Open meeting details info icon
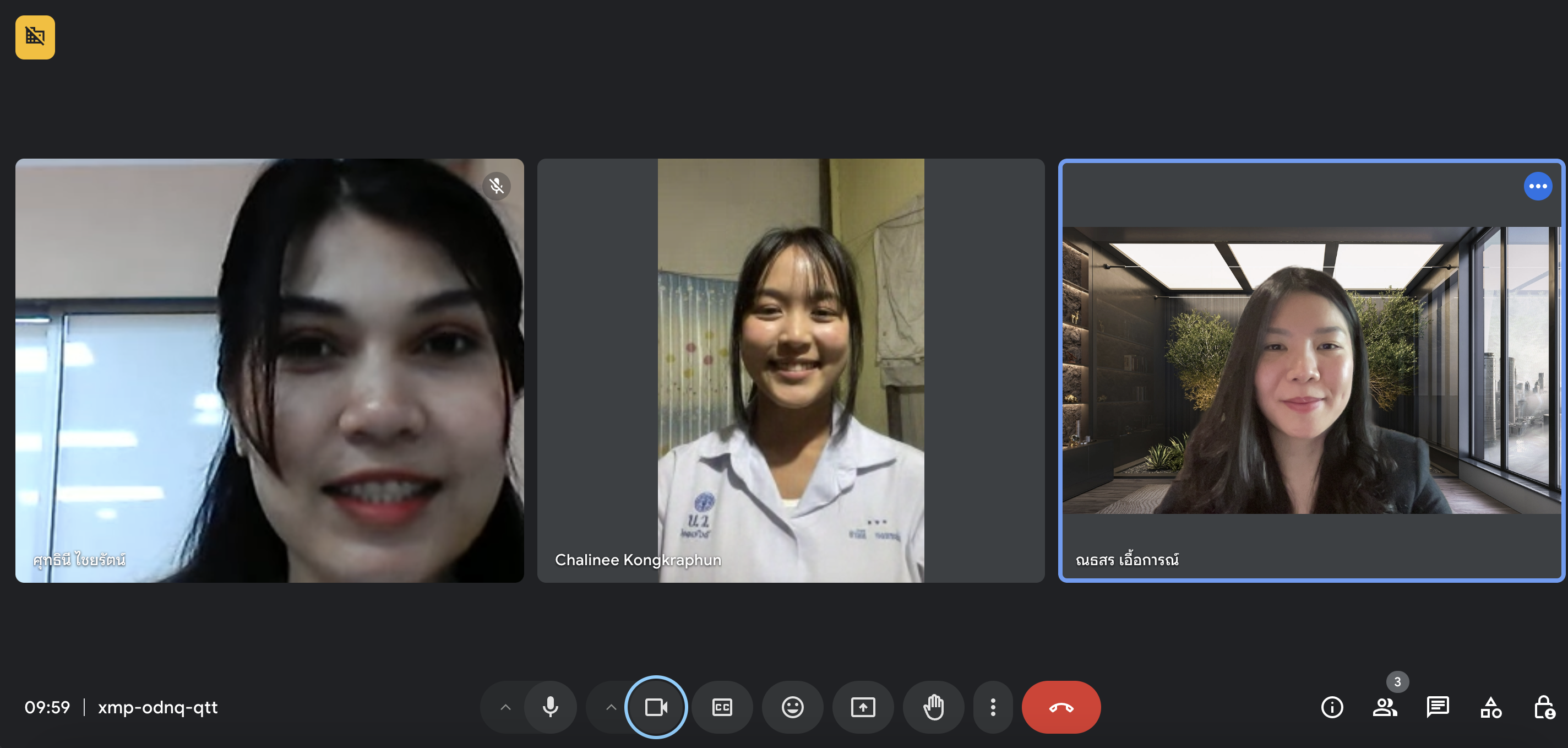The width and height of the screenshot is (1568, 748). (x=1331, y=707)
